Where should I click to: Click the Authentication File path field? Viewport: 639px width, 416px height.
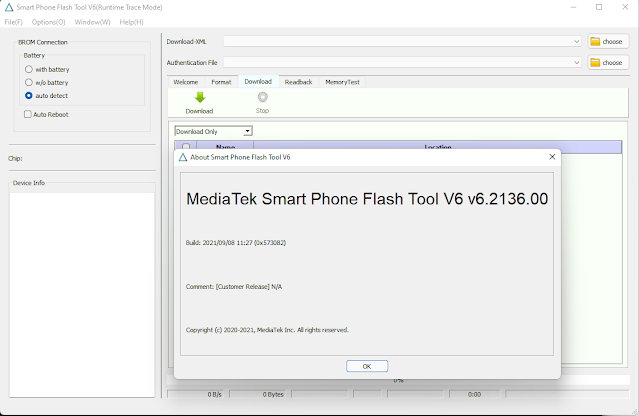(x=402, y=62)
